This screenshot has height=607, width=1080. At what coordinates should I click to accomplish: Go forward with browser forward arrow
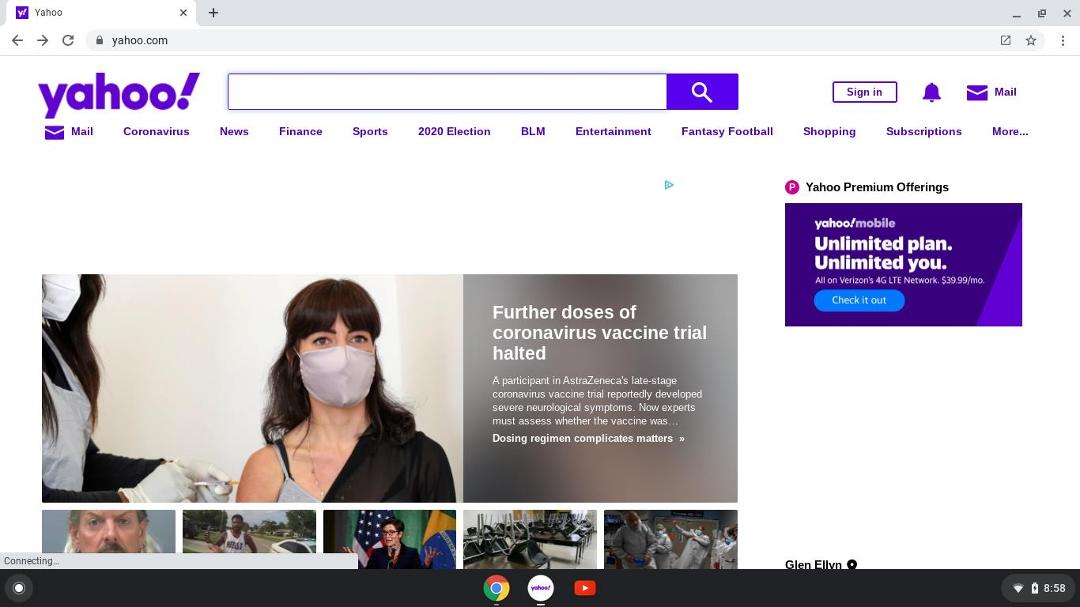click(x=43, y=40)
